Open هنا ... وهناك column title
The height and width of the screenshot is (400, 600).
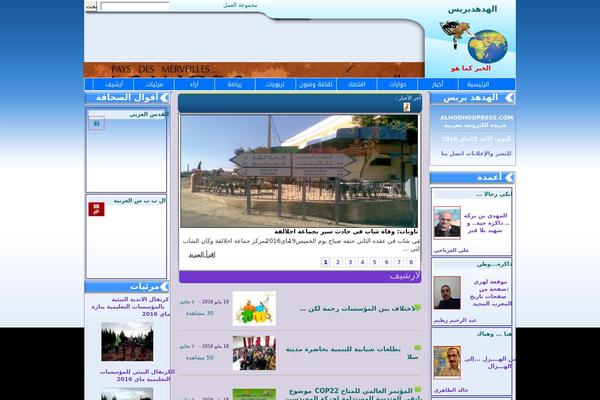point(494,334)
